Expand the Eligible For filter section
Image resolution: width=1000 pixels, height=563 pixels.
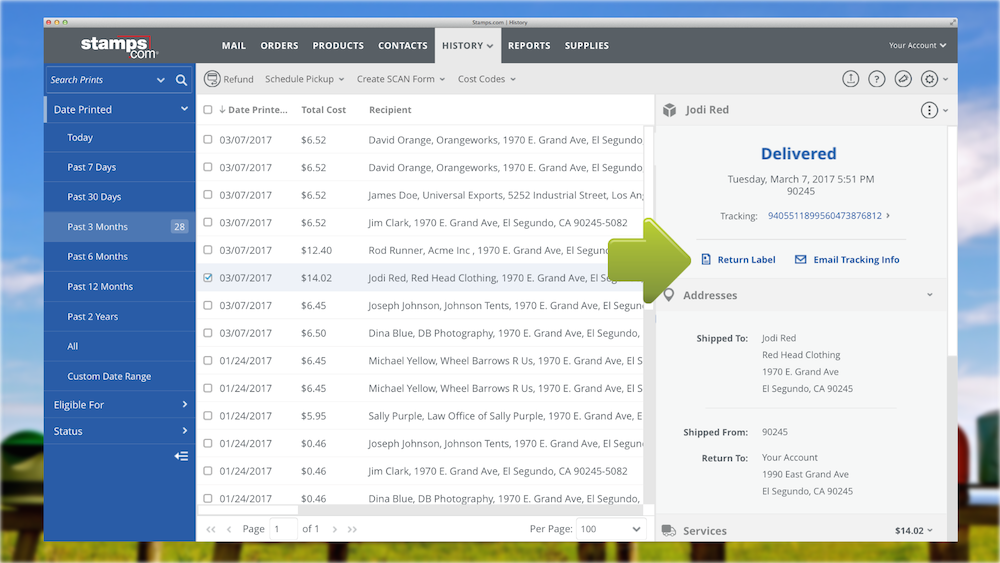120,405
